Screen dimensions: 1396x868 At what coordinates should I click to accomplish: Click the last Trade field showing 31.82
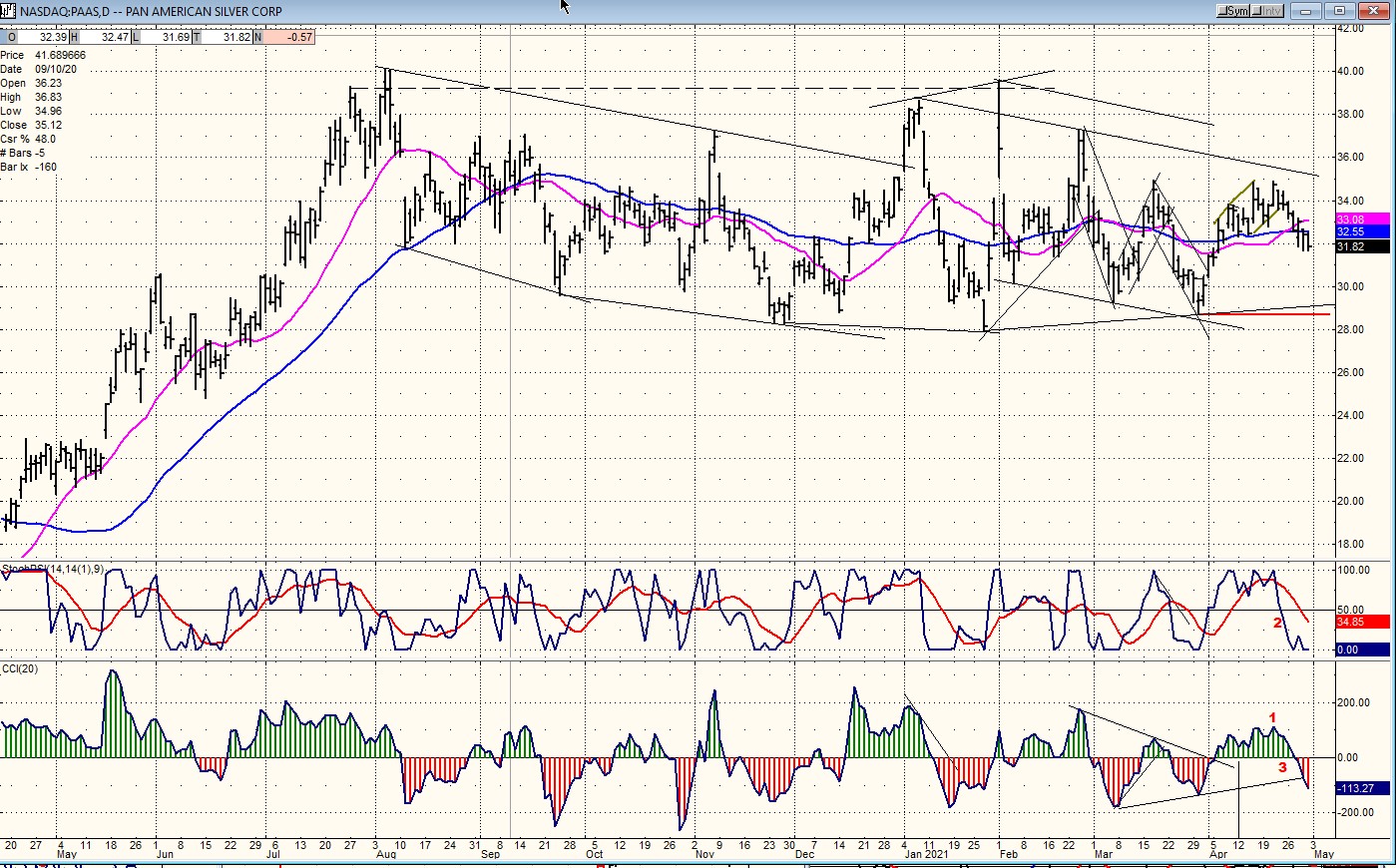point(230,37)
